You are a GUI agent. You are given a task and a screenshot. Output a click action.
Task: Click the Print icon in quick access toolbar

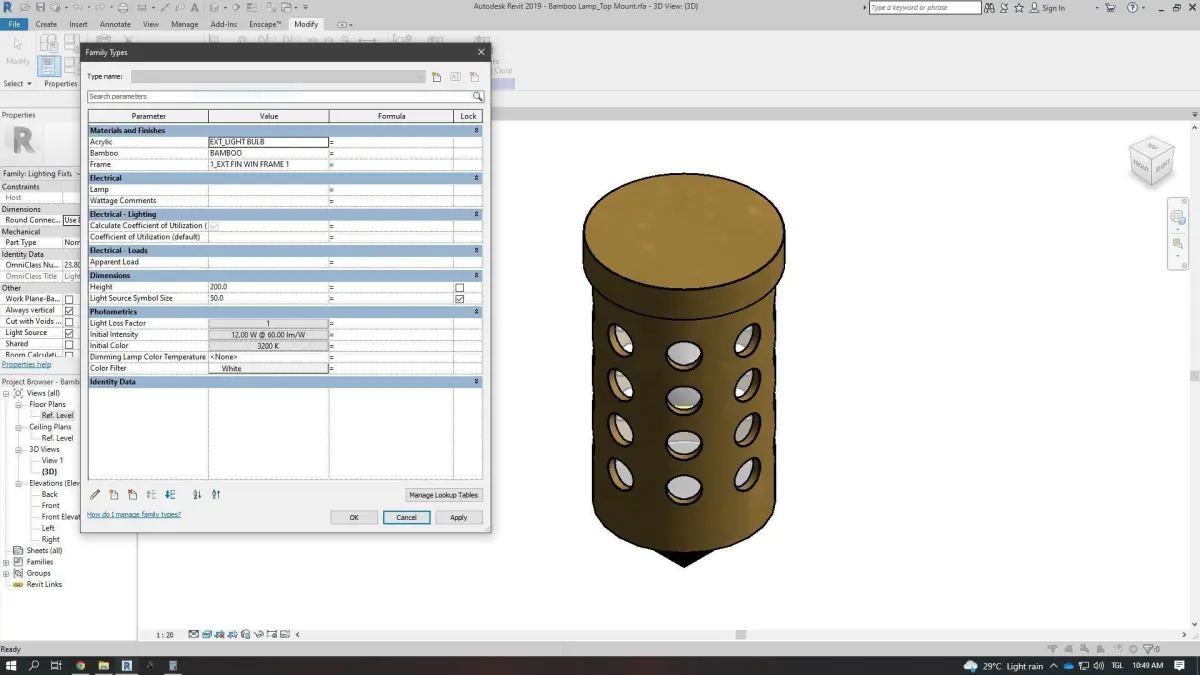122,8
